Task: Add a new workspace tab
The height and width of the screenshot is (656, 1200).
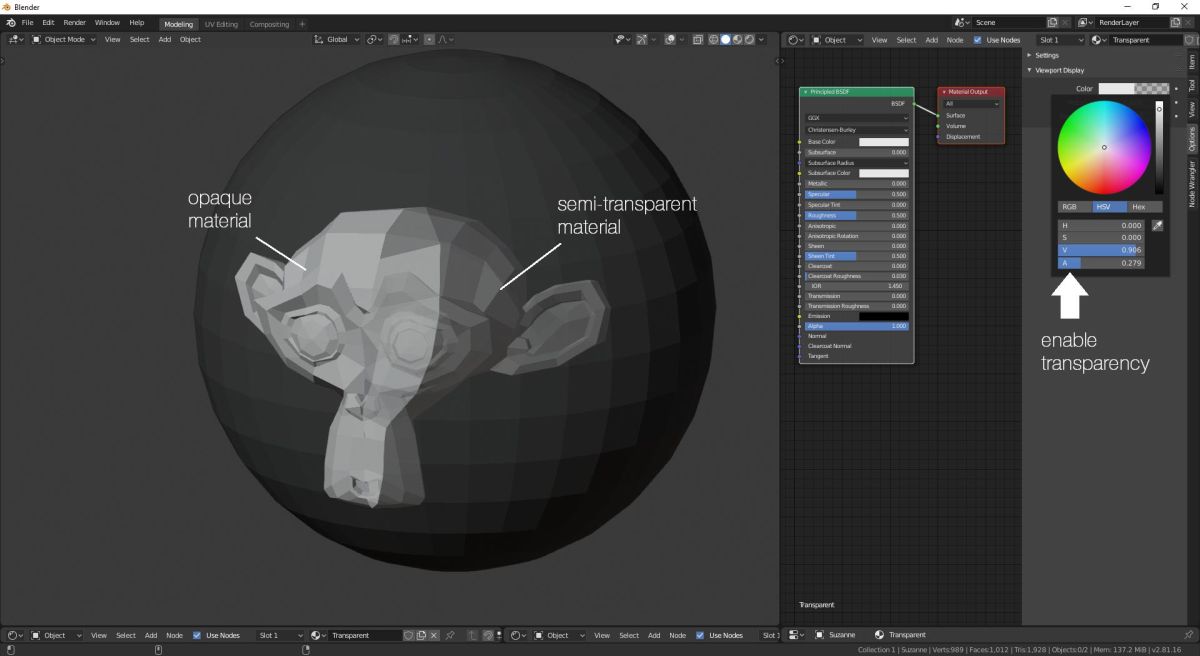Action: [303, 24]
